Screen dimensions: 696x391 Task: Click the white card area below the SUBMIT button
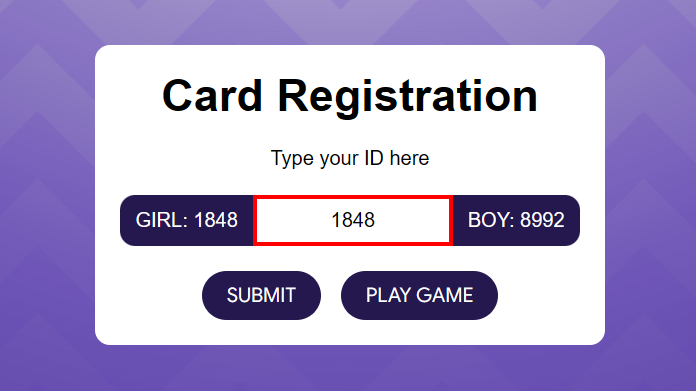(x=261, y=332)
